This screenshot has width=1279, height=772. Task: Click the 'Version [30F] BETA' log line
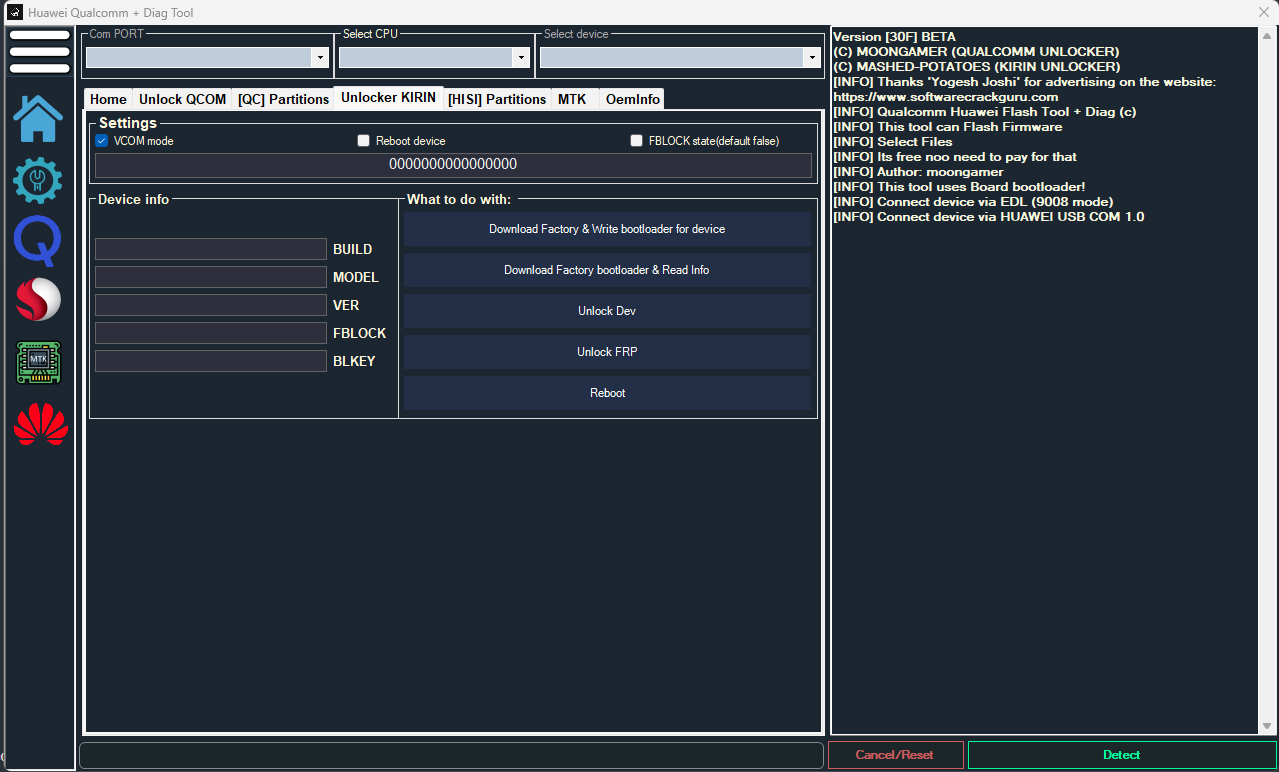(x=894, y=37)
